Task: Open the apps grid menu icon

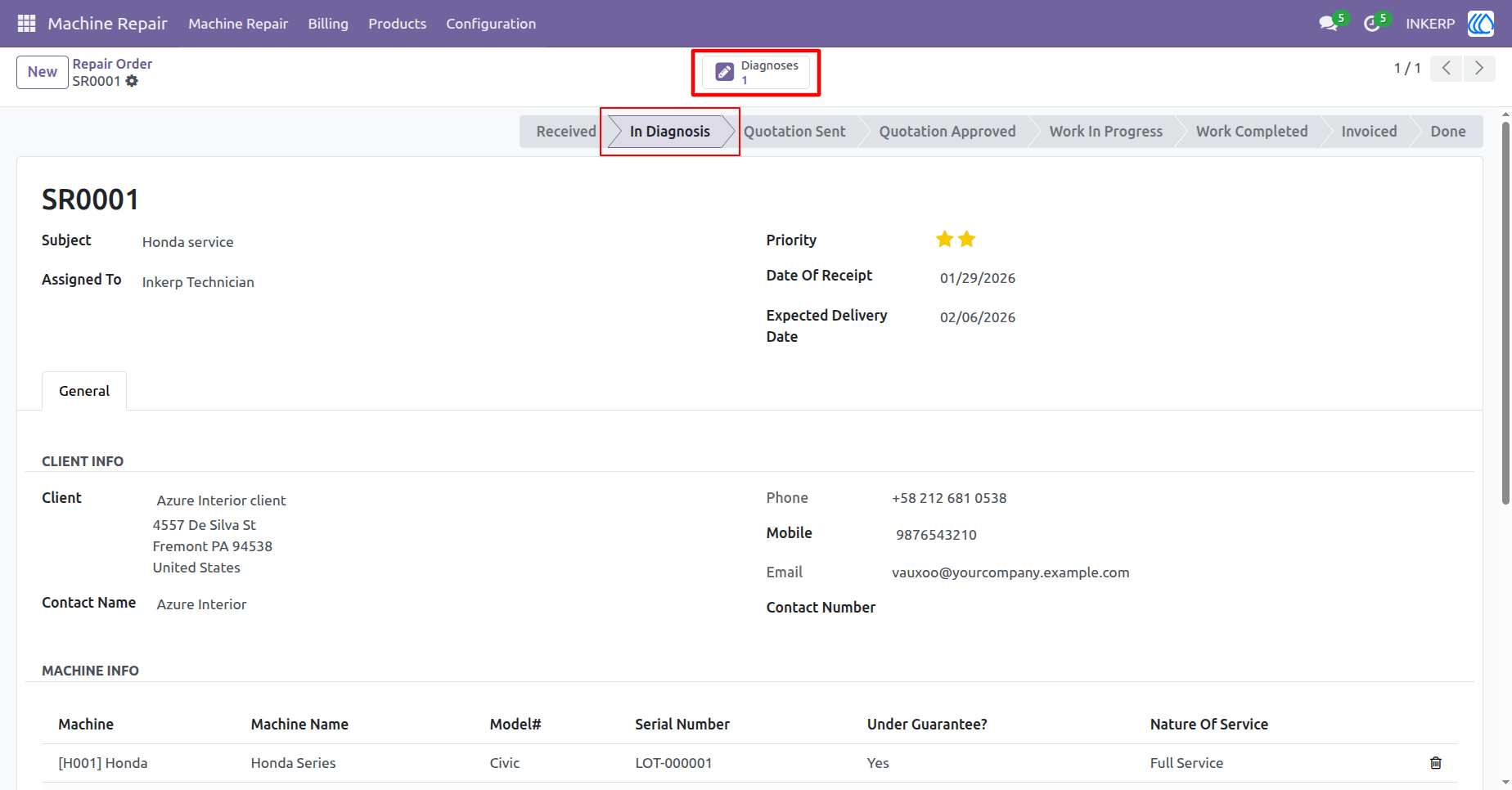Action: point(26,24)
